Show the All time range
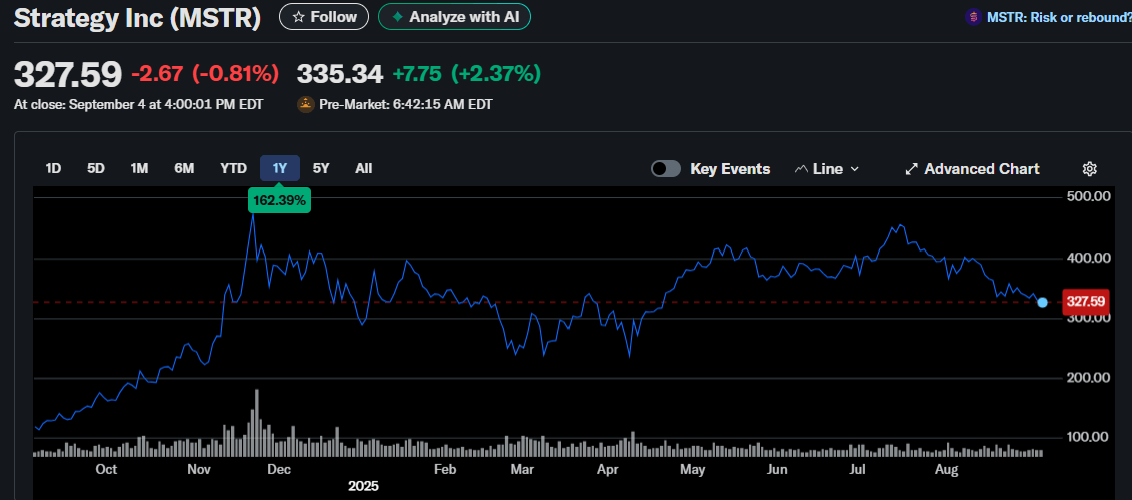The height and width of the screenshot is (500, 1132). (364, 169)
